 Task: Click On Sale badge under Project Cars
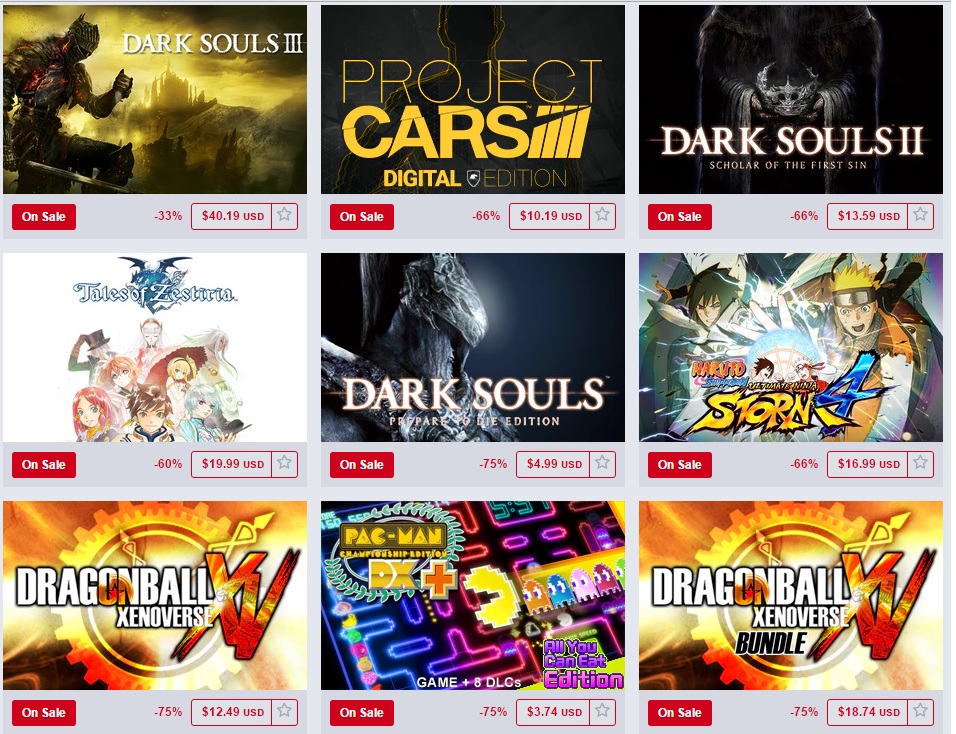point(362,216)
